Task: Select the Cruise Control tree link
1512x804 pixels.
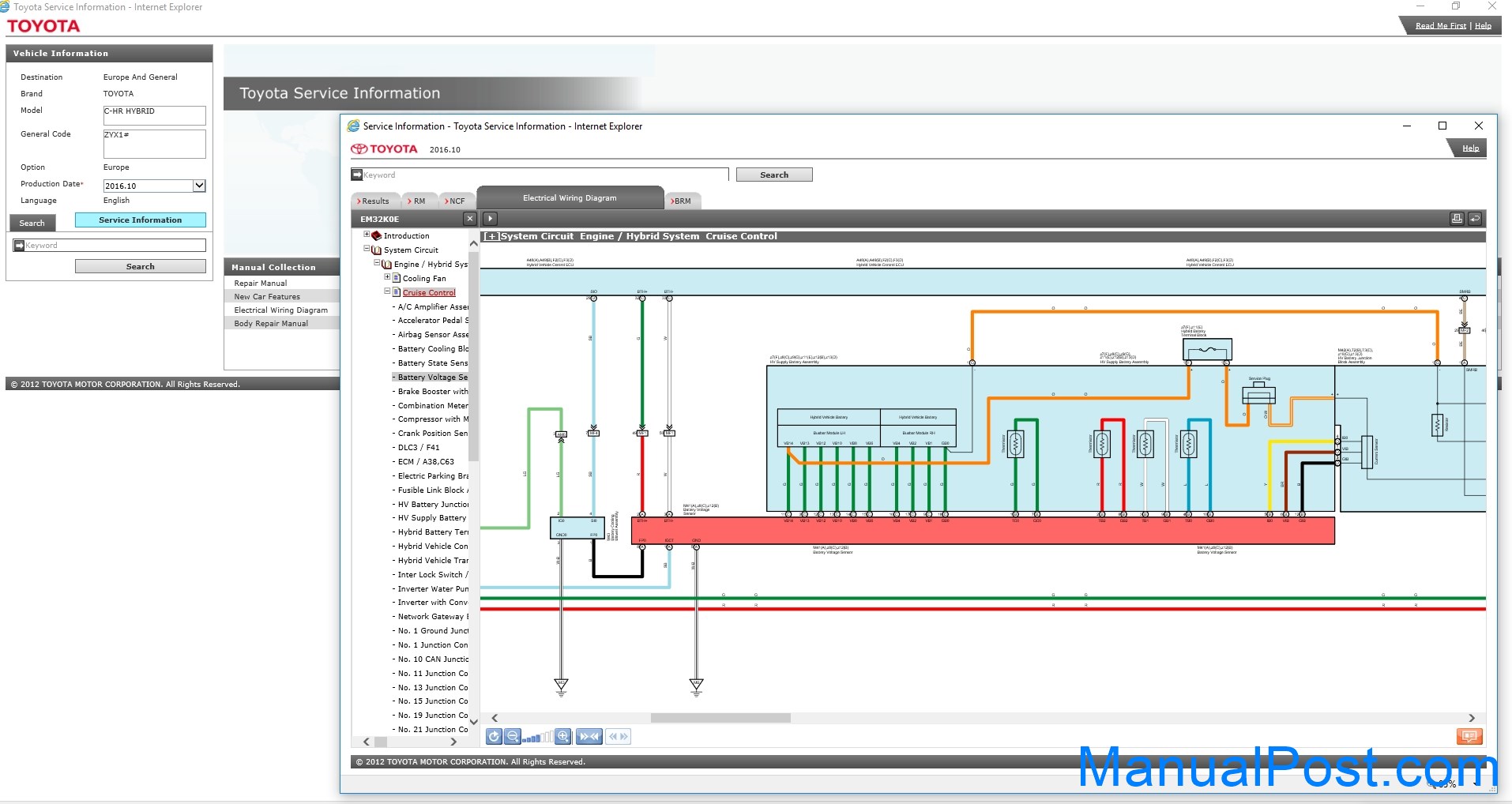Action: pyautogui.click(x=429, y=292)
